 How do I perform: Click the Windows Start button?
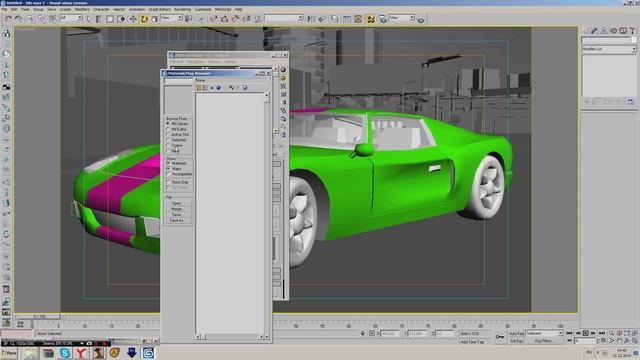coord(9,353)
